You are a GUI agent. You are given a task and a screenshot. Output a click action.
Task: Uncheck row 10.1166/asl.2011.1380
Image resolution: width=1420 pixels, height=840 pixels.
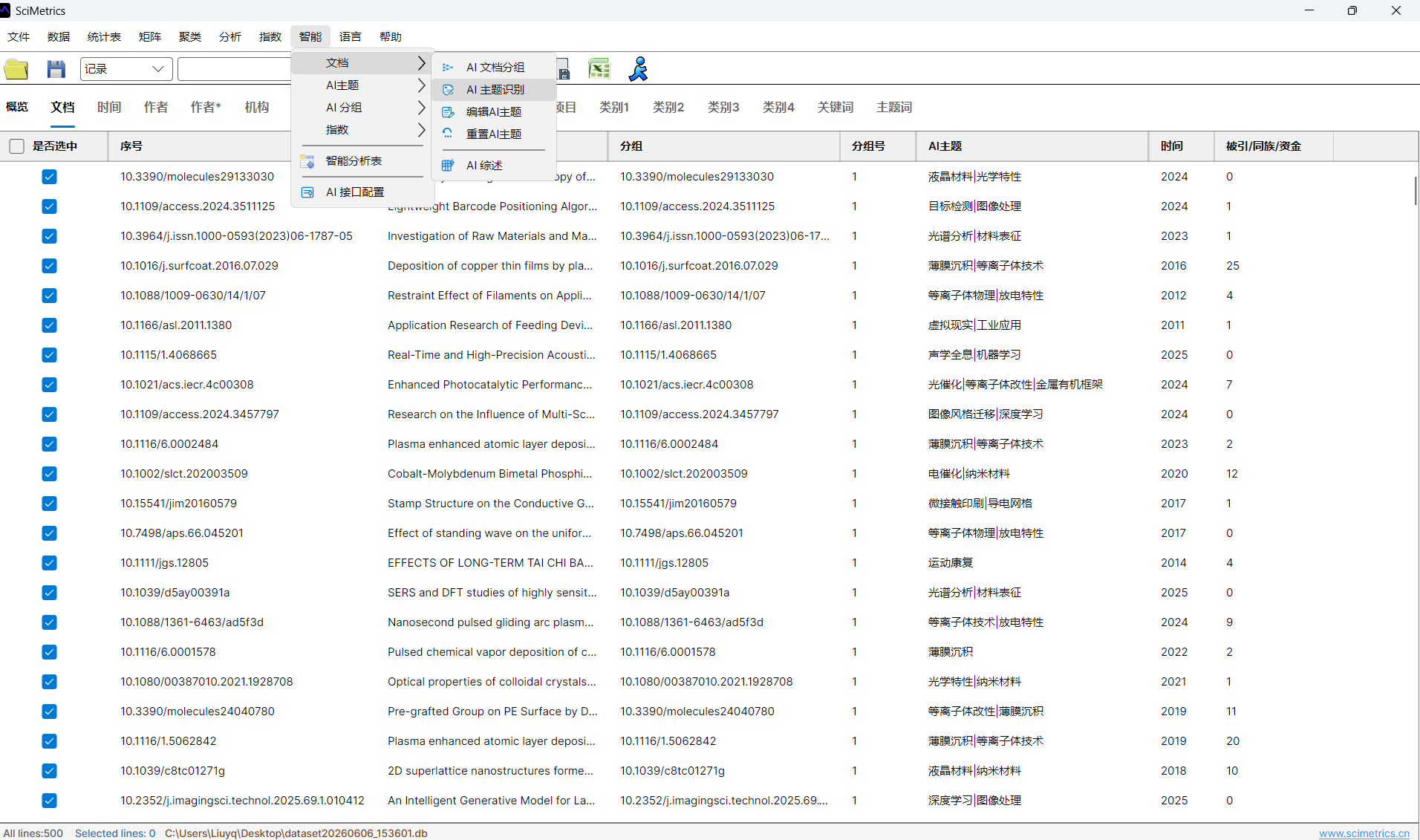50,325
